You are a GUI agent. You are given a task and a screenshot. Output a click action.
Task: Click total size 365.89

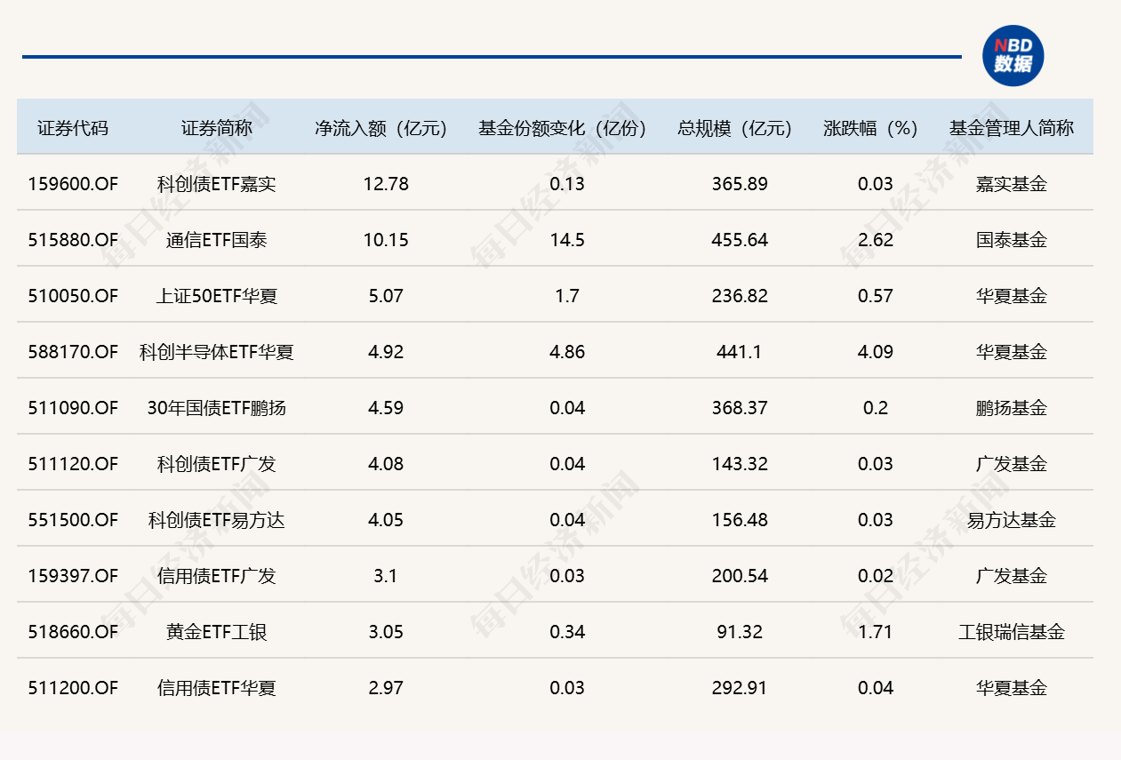click(739, 184)
